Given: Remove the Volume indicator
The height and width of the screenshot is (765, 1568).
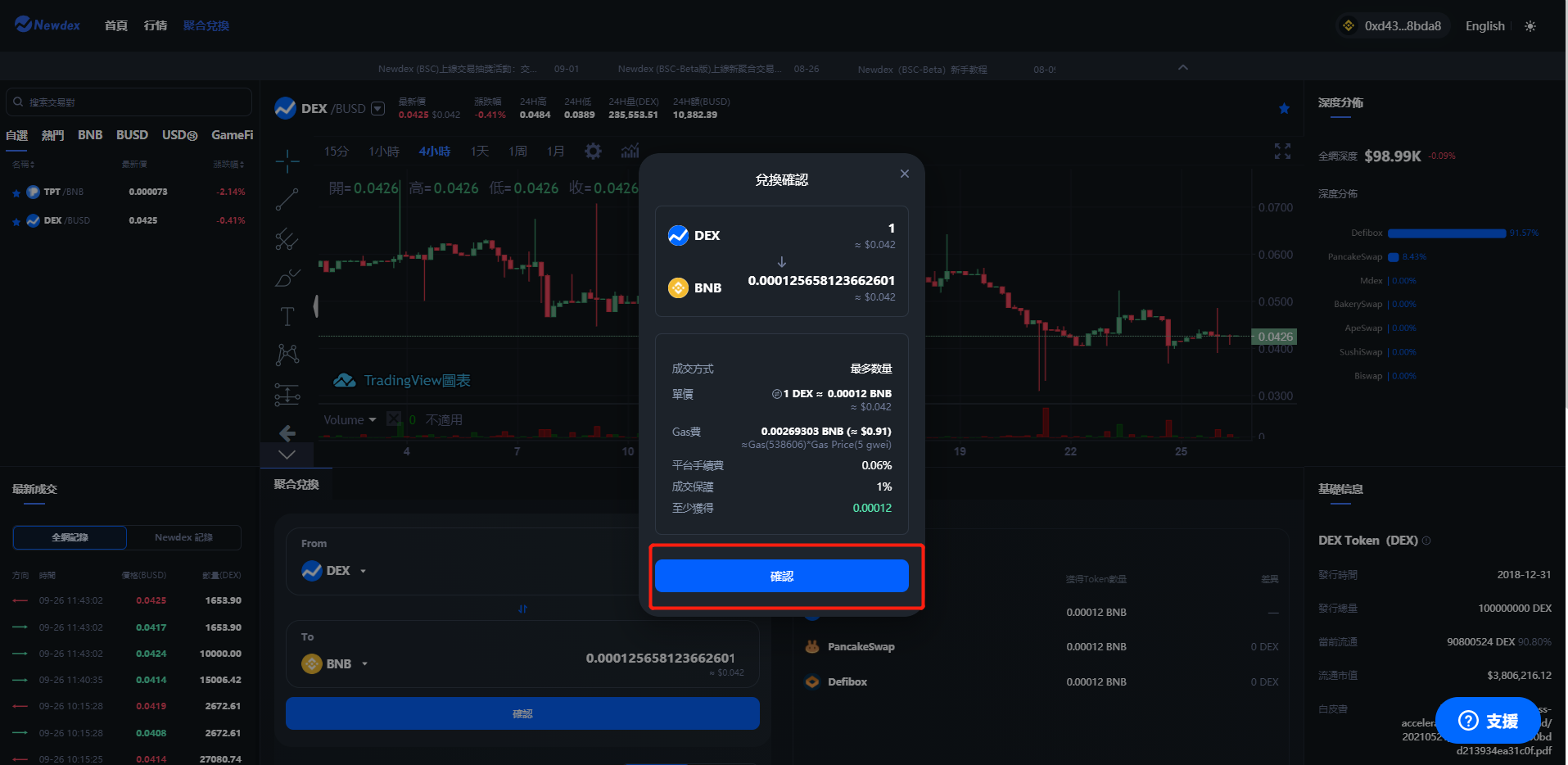Looking at the screenshot, I should click(394, 419).
